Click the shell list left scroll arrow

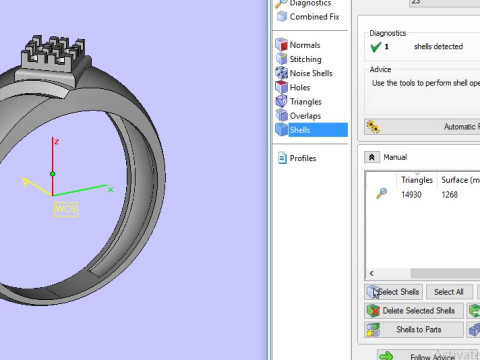371,273
